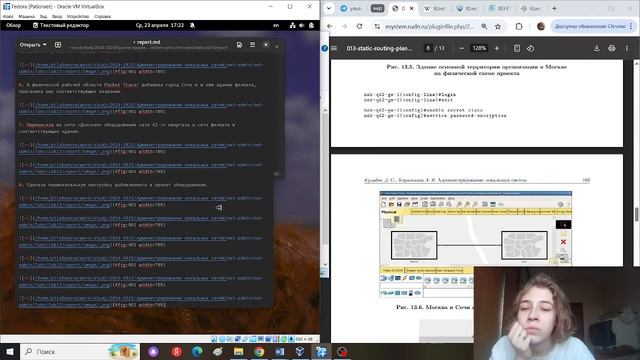Screen dimensions: 640x360
Task: Rotate the PDF counterclockwise
Action: pyautogui.click(x=530, y=48)
